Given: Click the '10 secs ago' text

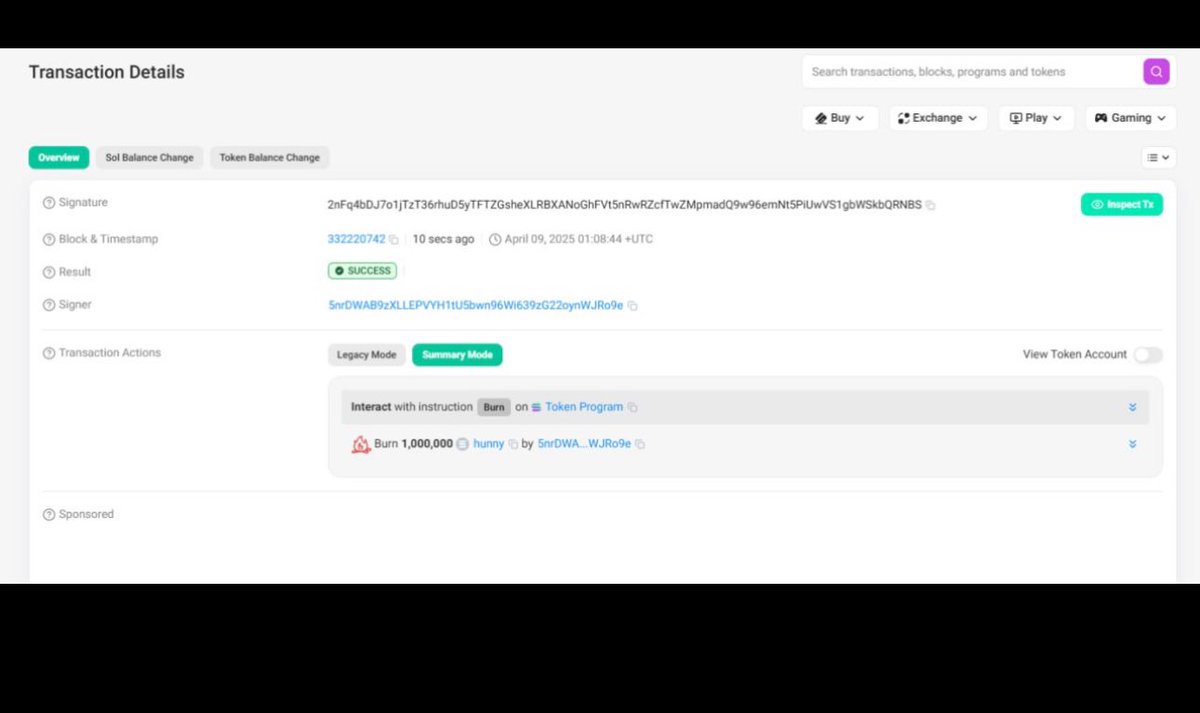Looking at the screenshot, I should [444, 240].
